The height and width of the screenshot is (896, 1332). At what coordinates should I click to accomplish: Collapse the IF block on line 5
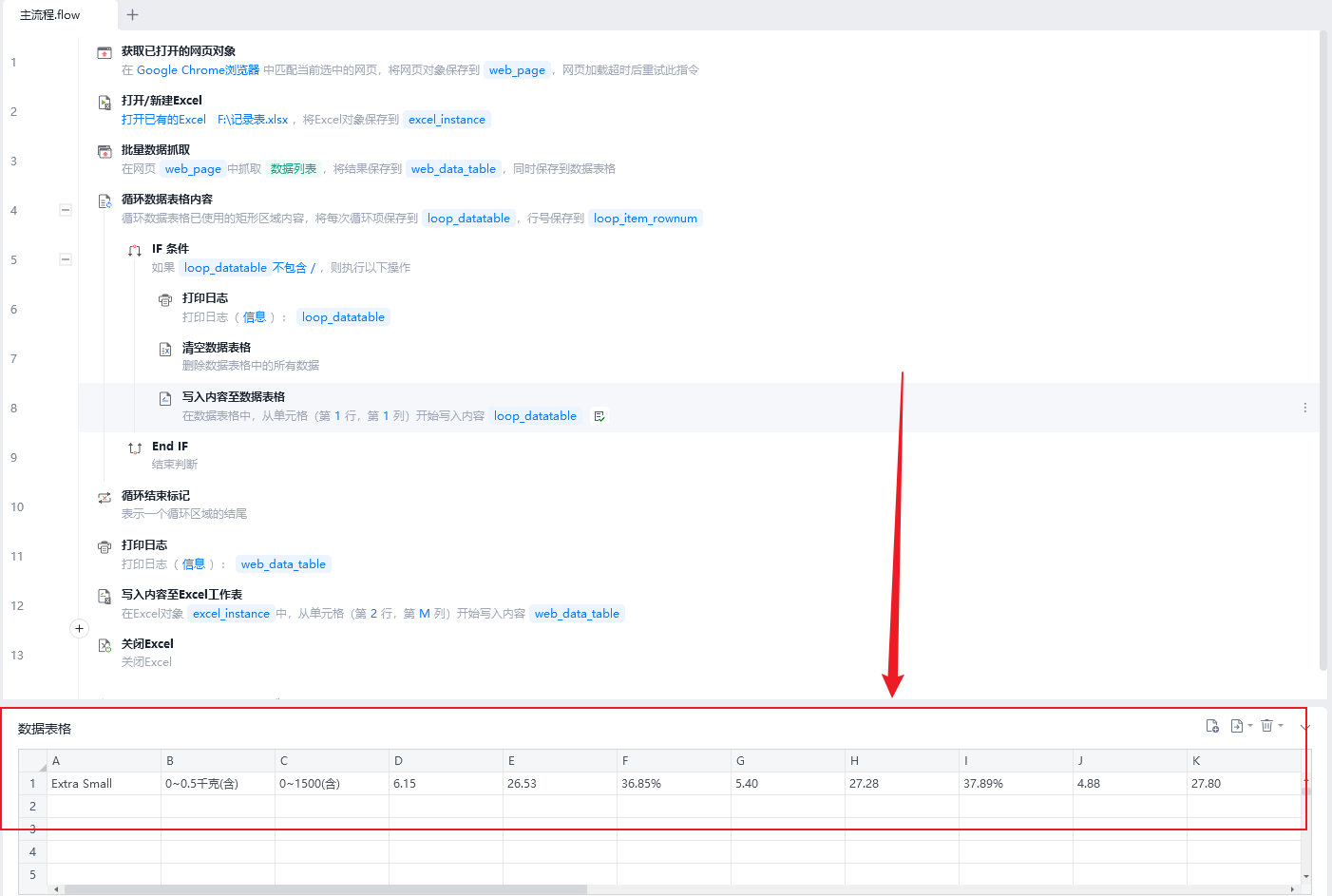(x=66, y=259)
